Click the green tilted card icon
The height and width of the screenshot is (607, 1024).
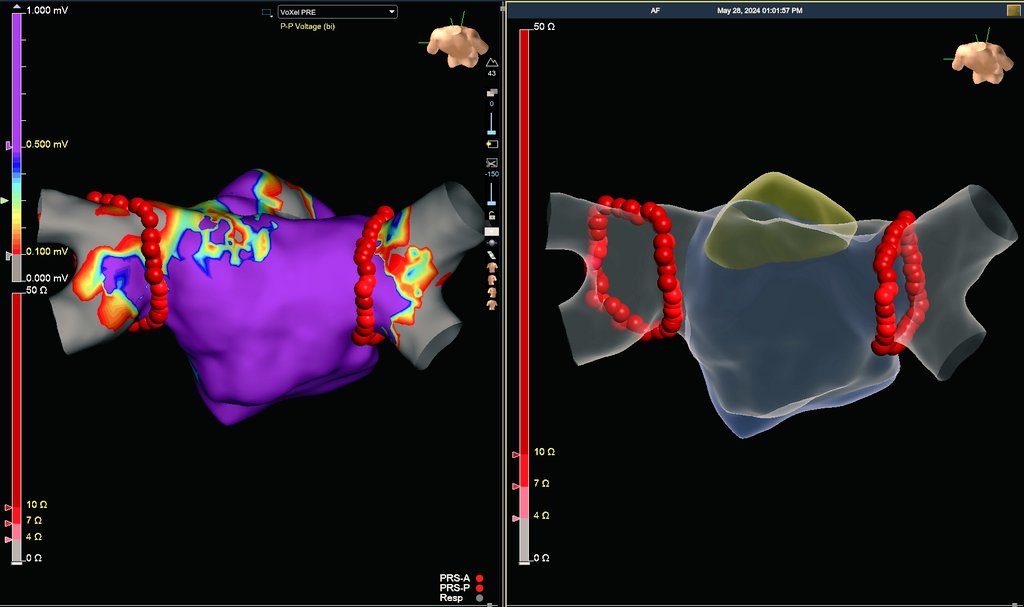[x=492, y=255]
